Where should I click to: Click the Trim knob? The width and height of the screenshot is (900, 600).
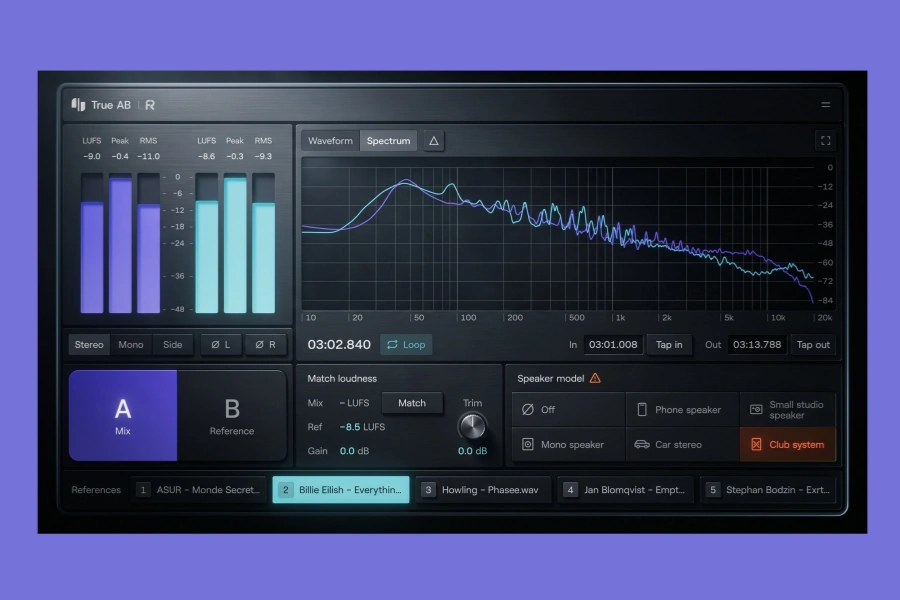[x=472, y=426]
